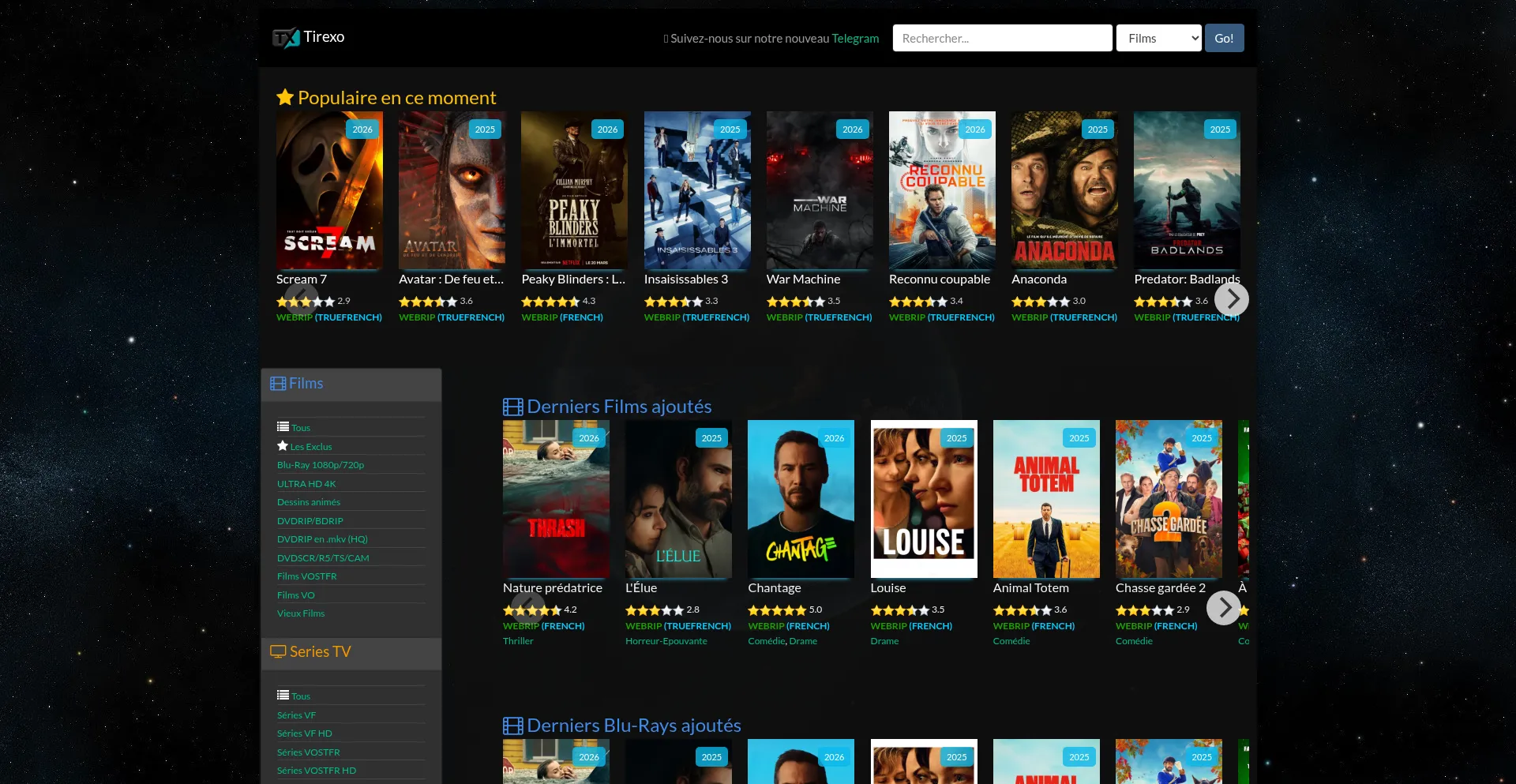
Task: Go to next popular movies slide
Action: [1231, 298]
